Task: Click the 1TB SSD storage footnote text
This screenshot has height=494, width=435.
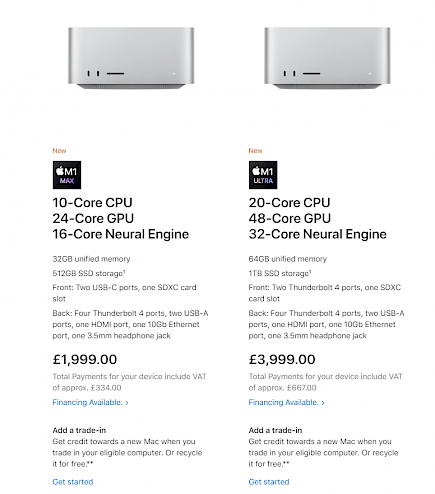Action: point(280,273)
